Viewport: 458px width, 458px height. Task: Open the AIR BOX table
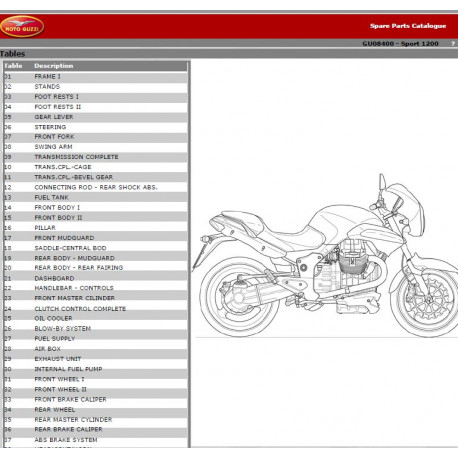(96, 349)
